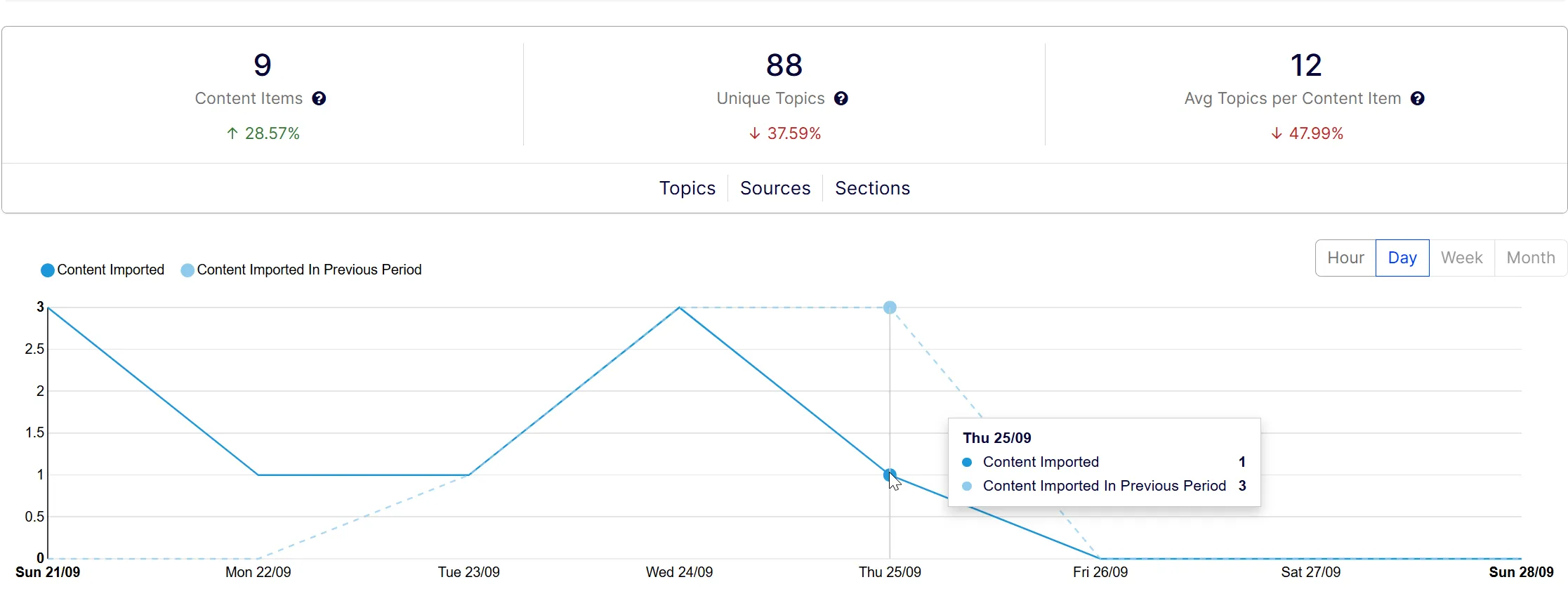Viewport: 1568px width, 589px height.
Task: Switch chart granularity to Week
Action: (x=1462, y=258)
